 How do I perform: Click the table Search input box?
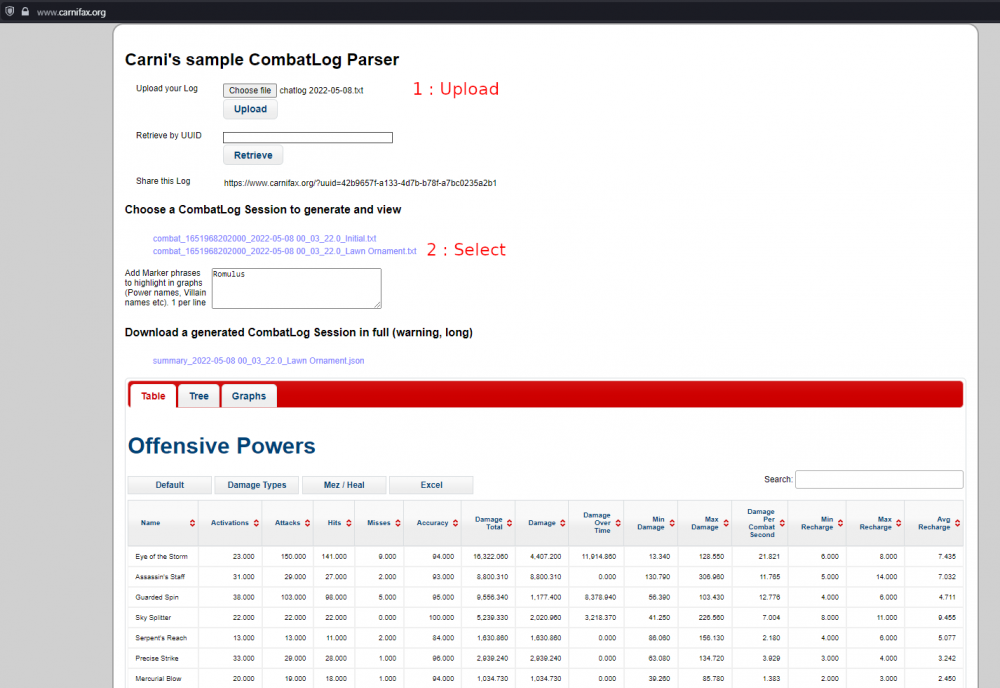click(x=879, y=480)
